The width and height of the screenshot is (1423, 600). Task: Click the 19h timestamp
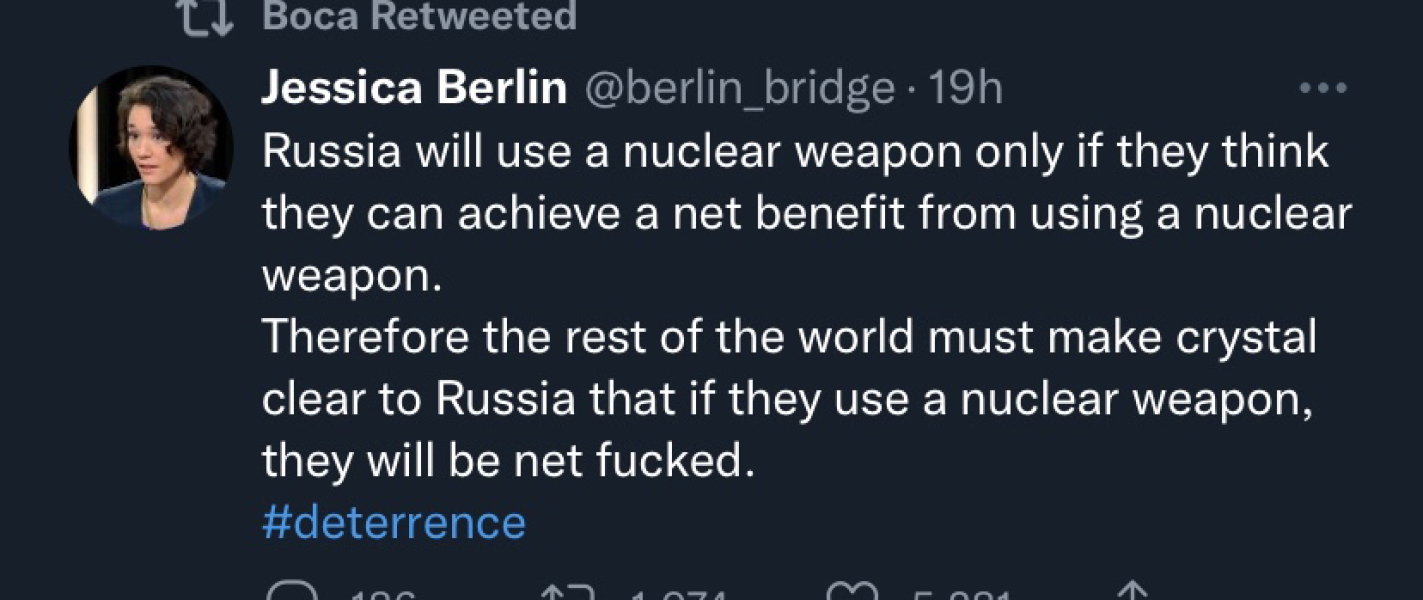coord(965,89)
